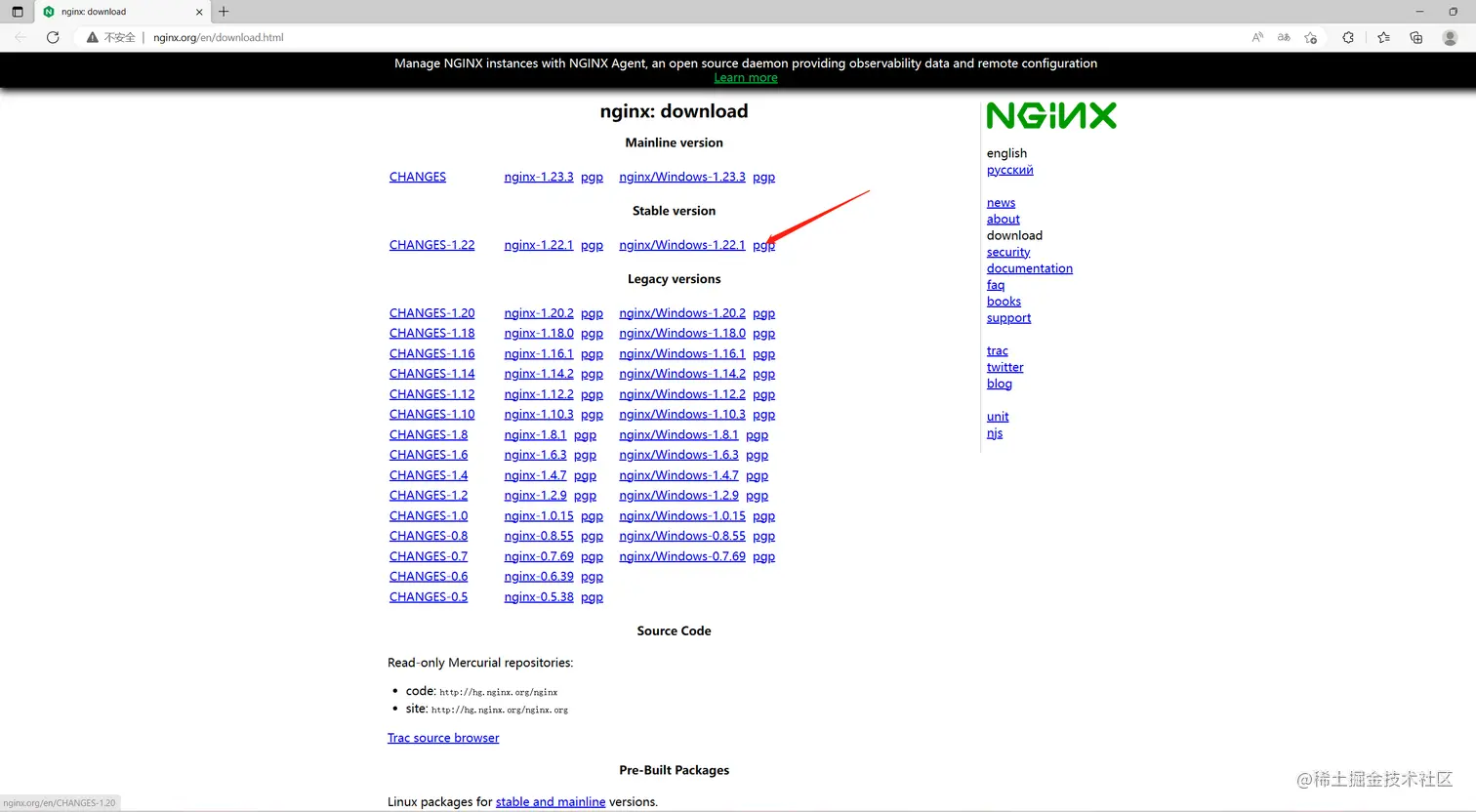
Task: Go to the about page
Action: (1003, 220)
